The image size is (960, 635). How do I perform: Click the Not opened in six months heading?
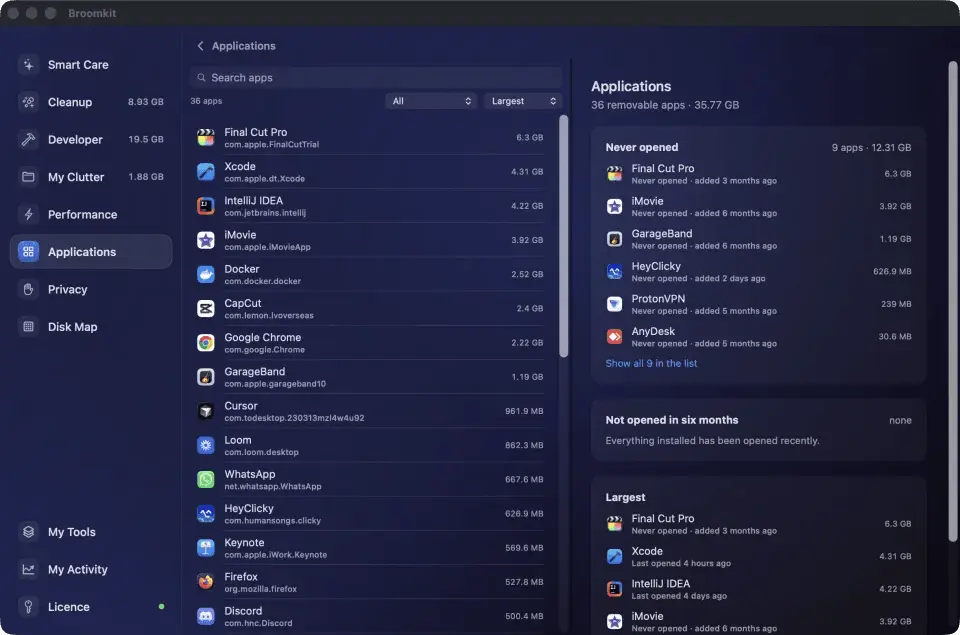coord(672,420)
